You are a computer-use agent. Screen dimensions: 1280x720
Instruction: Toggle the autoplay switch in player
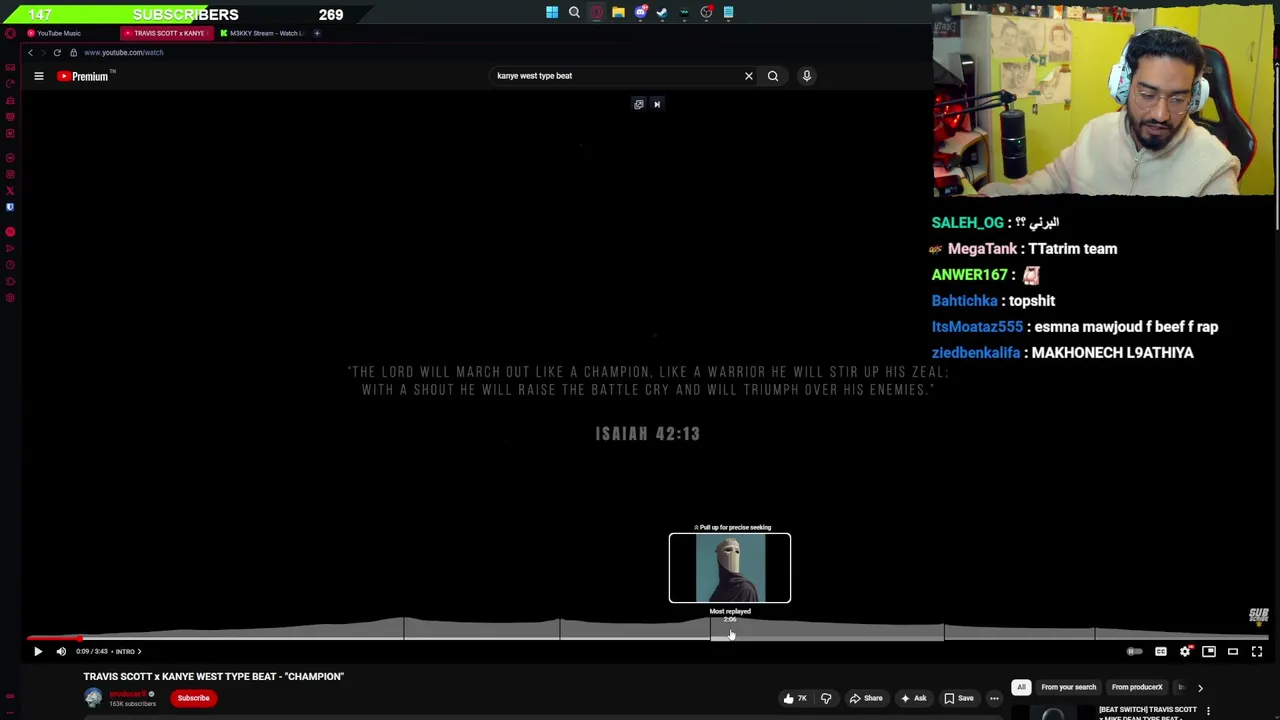pos(1134,651)
